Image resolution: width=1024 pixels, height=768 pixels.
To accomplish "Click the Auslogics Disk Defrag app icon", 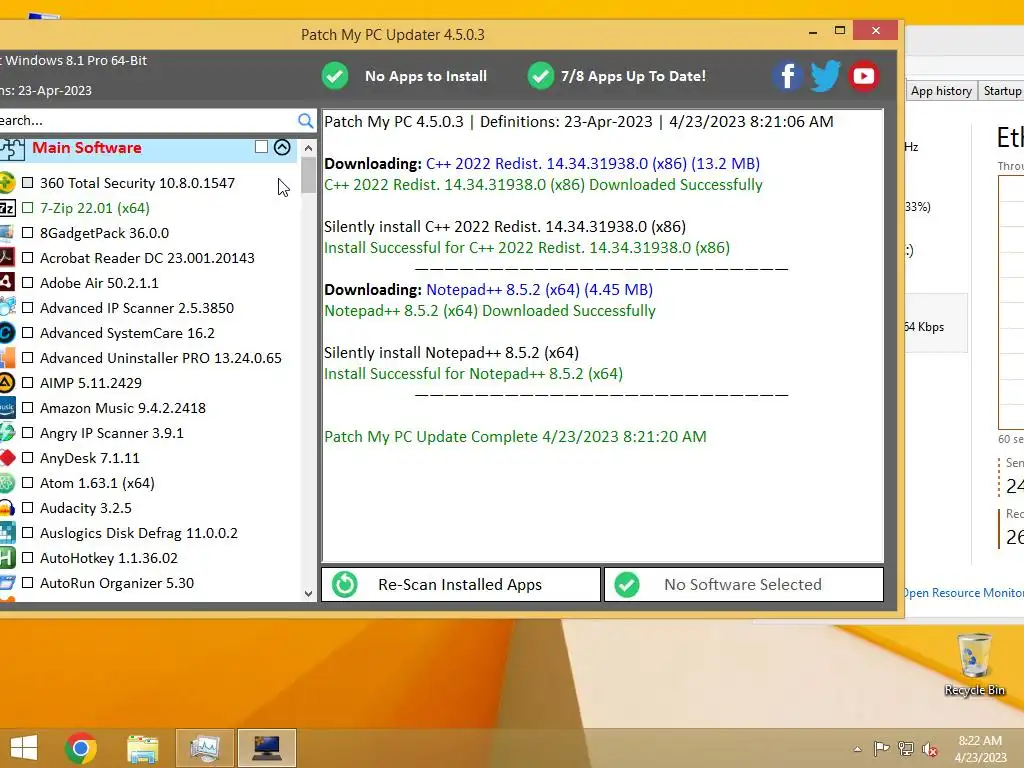I will pyautogui.click(x=7, y=533).
